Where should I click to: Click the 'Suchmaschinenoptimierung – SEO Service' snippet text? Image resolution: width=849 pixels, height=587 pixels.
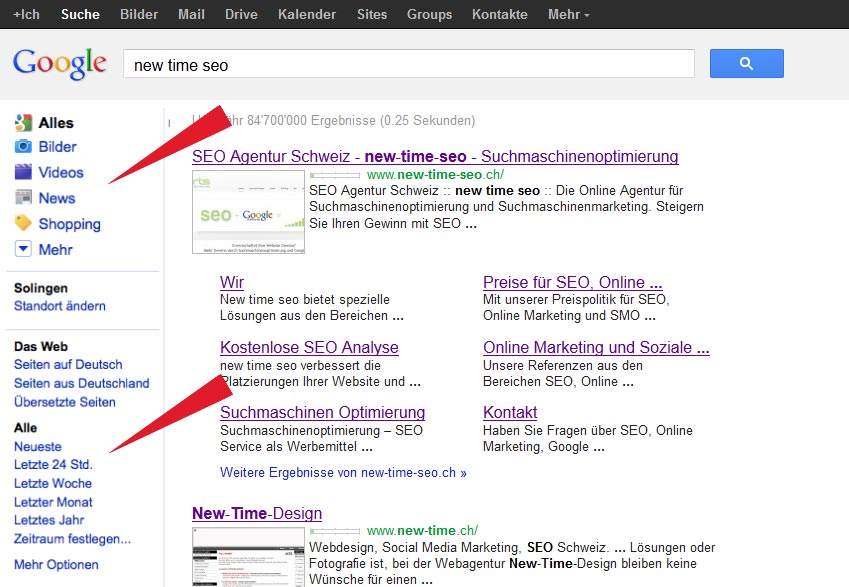click(321, 439)
